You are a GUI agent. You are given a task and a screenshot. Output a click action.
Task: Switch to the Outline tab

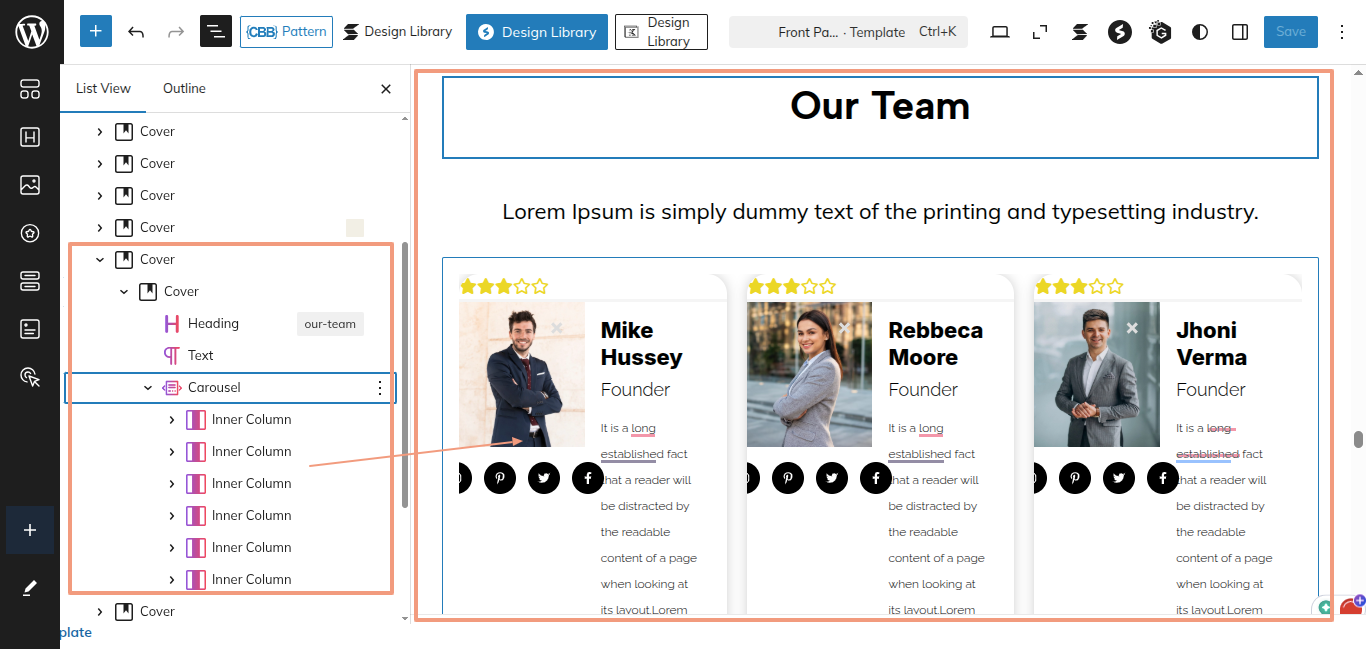point(184,89)
